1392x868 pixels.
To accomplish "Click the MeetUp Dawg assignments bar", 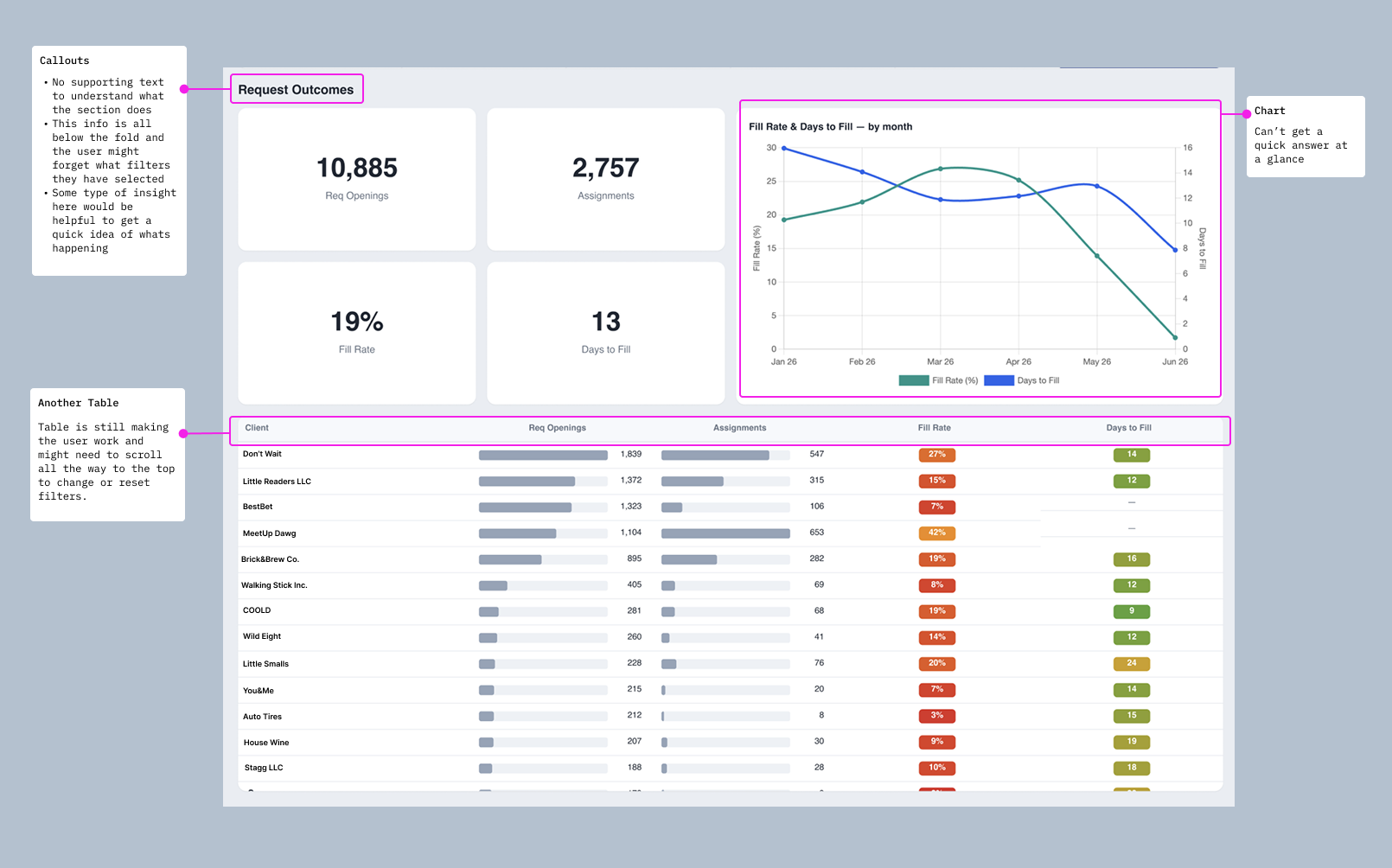I will 725,533.
